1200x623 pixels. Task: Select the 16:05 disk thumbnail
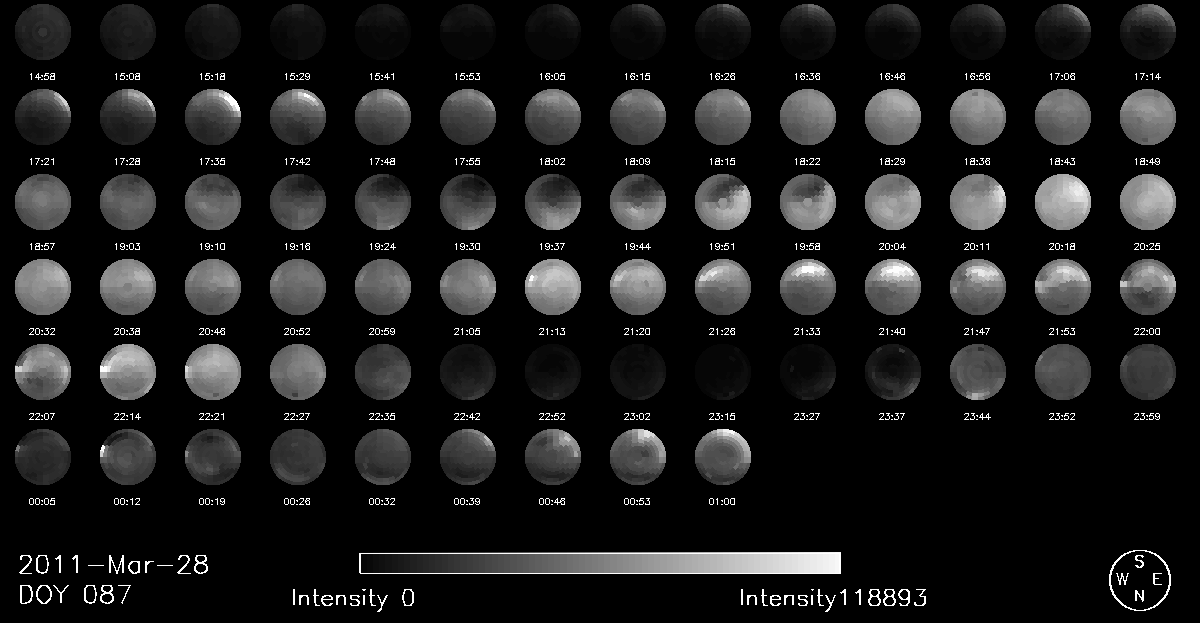point(552,31)
